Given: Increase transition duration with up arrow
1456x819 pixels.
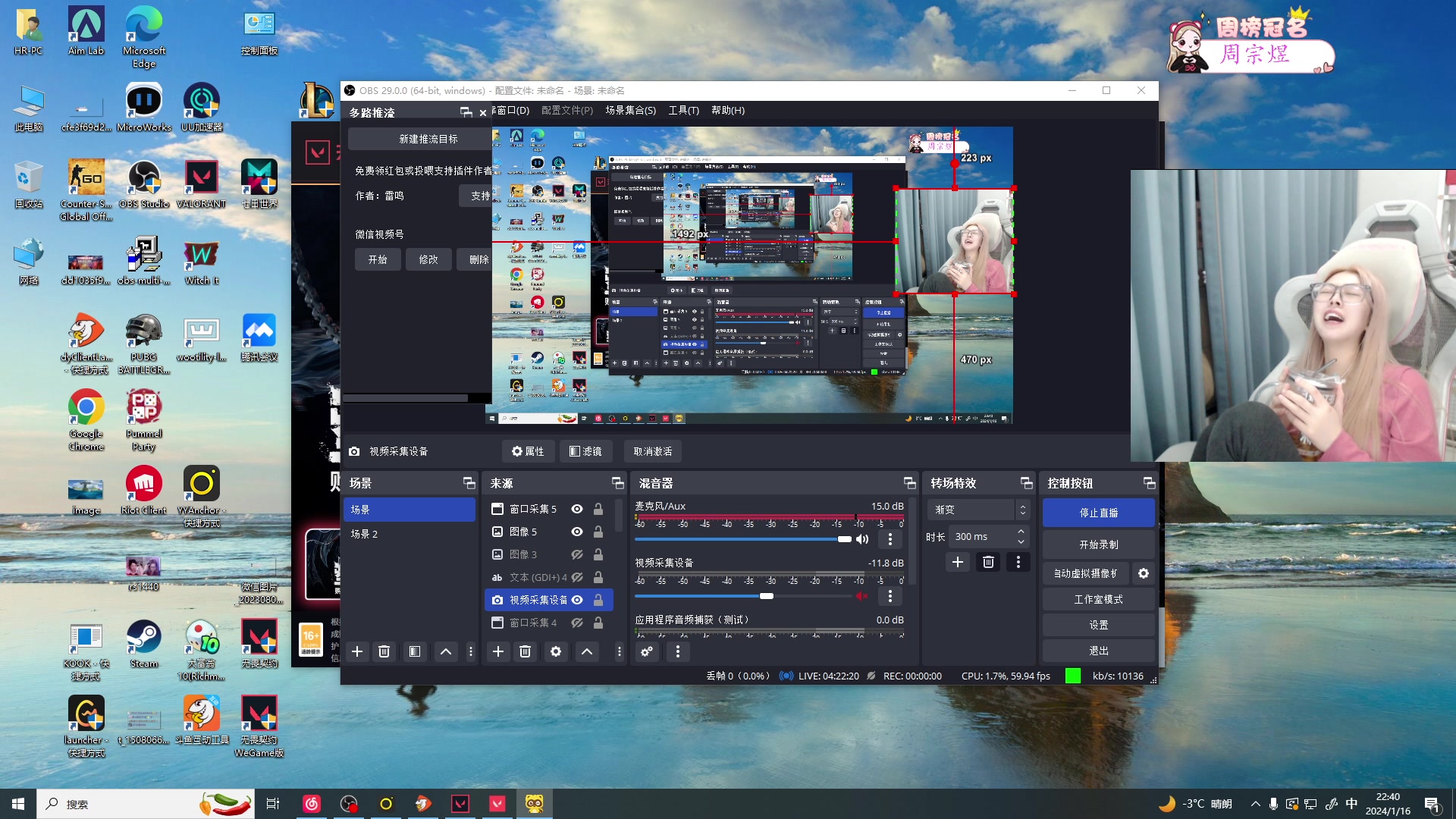Looking at the screenshot, I should pos(1021,532).
